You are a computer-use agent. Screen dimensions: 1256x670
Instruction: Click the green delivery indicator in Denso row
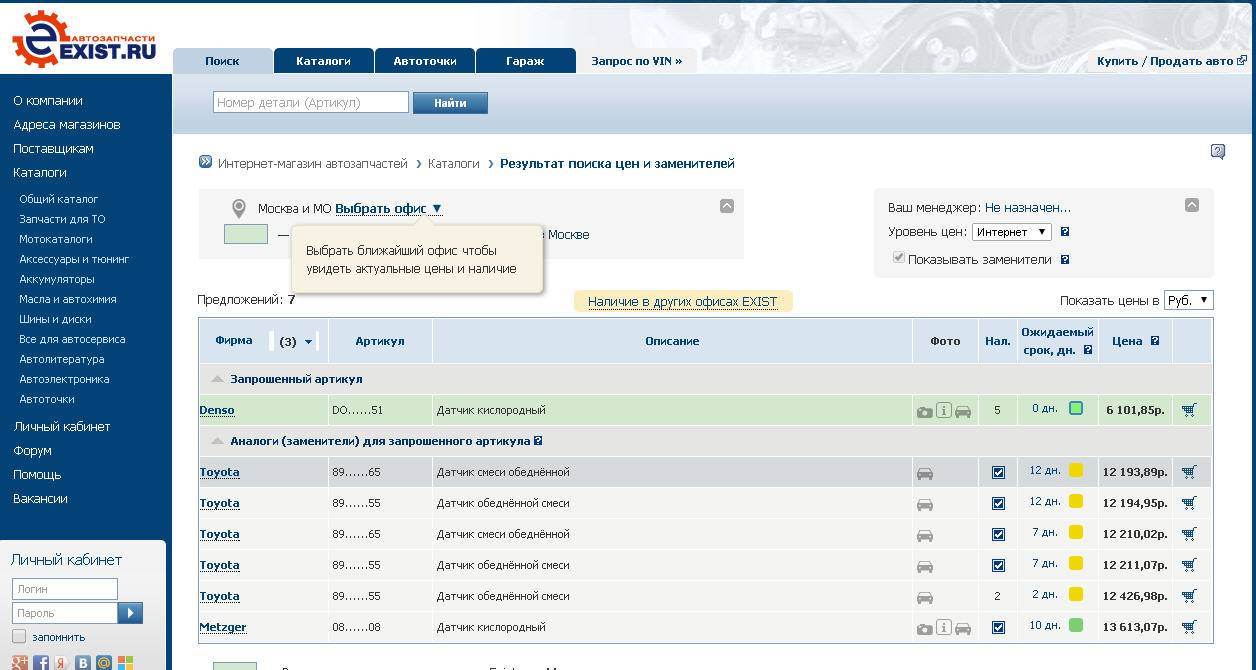(1076, 408)
